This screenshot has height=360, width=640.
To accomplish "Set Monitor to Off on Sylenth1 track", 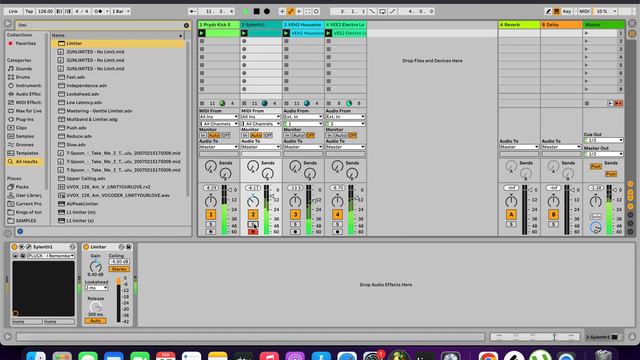I will (x=268, y=136).
